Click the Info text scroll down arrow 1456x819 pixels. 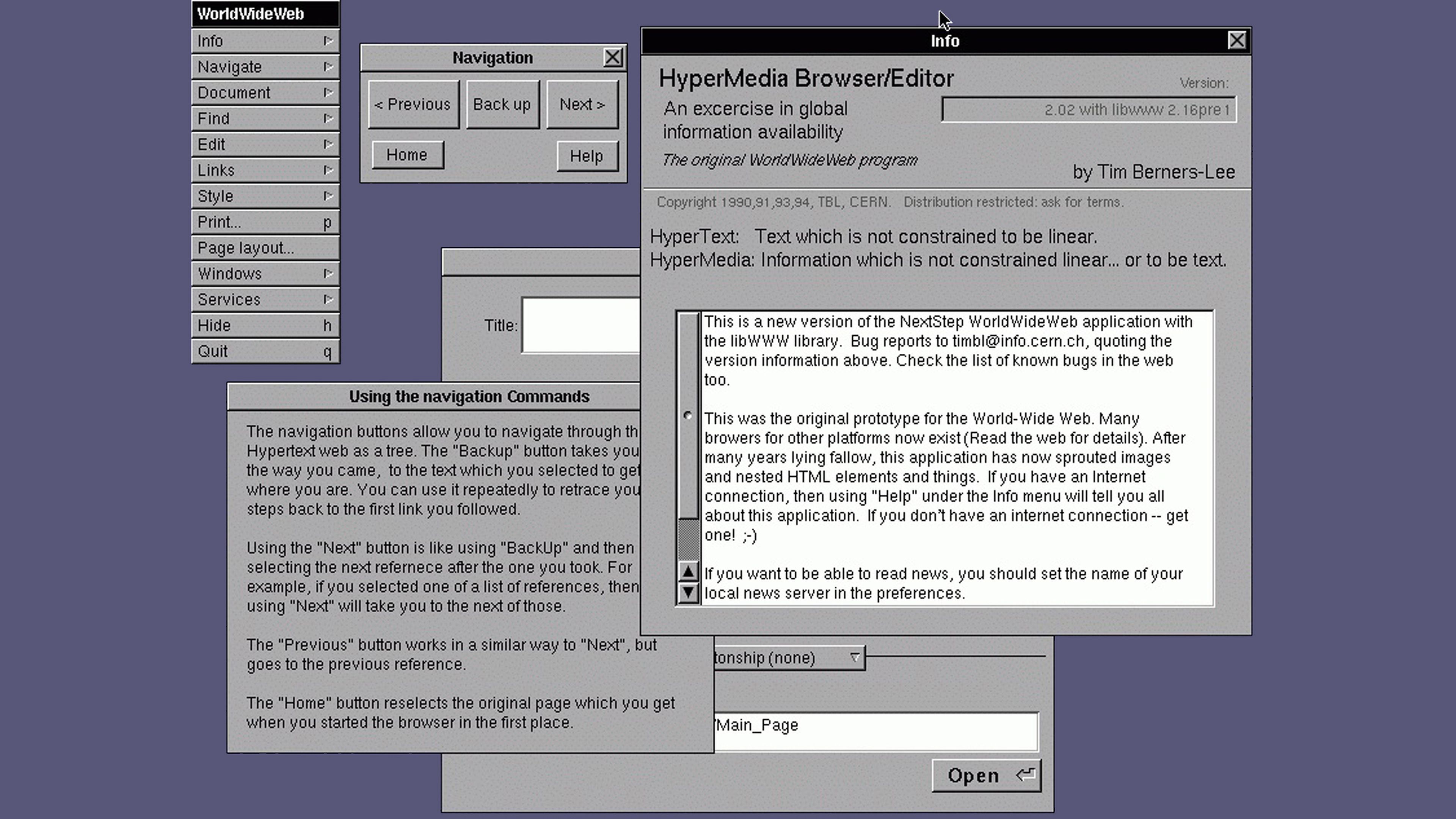point(688,593)
